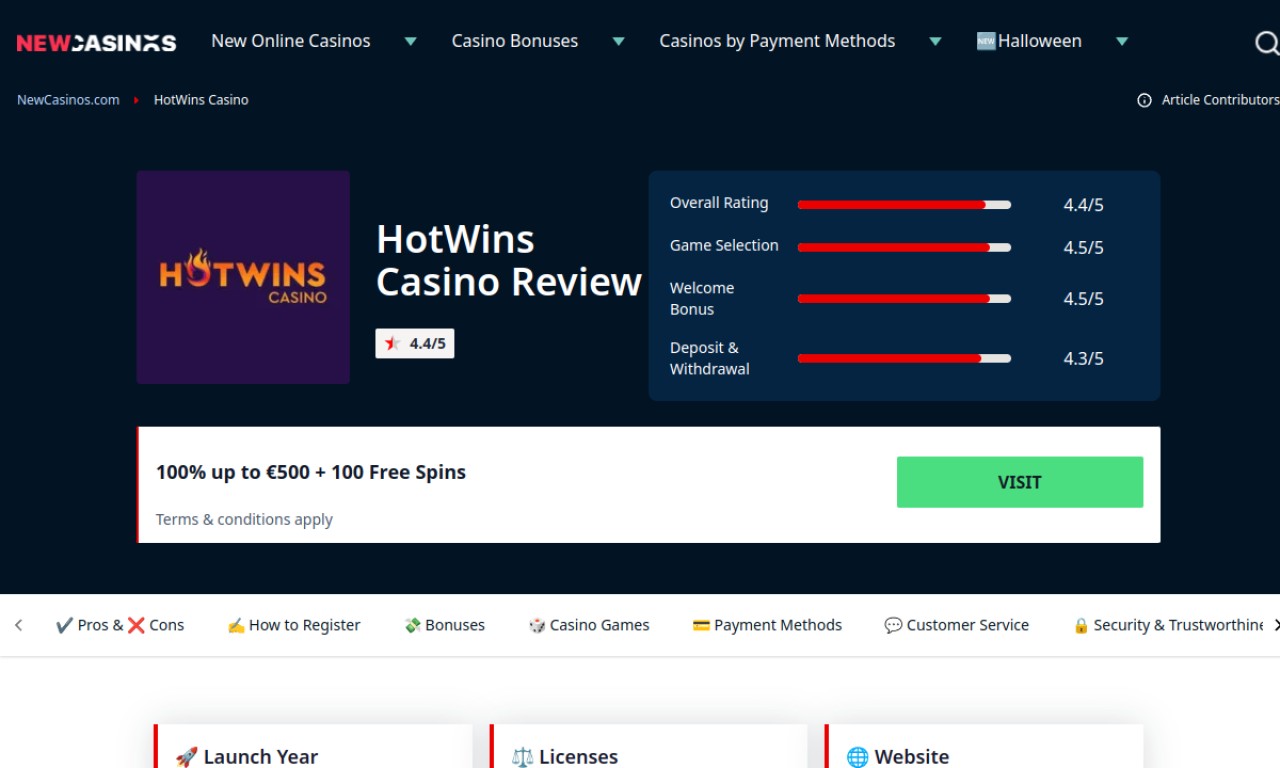Click the Deposit & Withdrawal label

pyautogui.click(x=710, y=358)
